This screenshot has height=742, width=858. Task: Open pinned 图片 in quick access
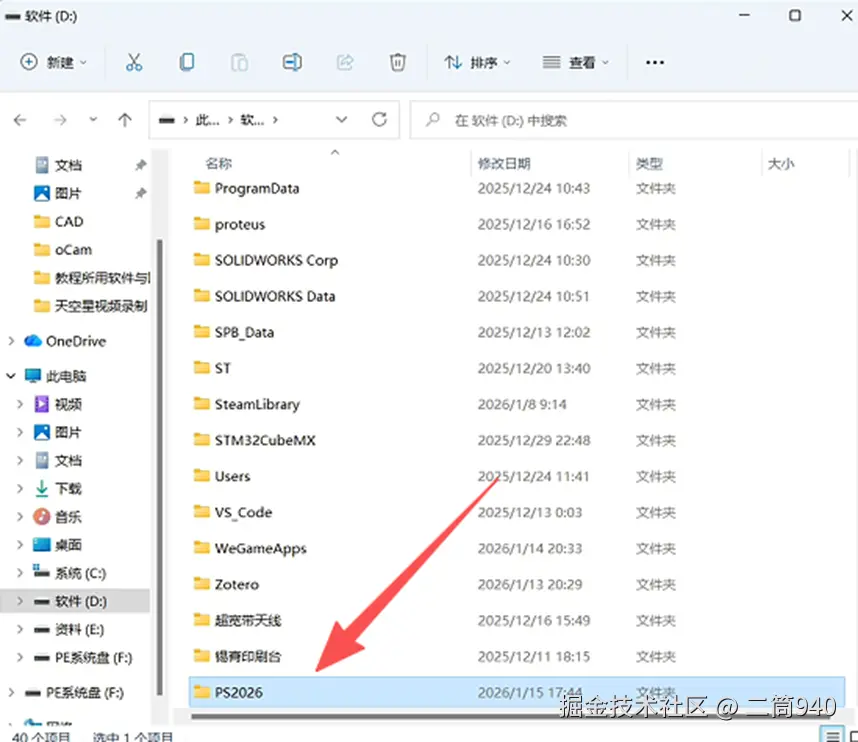pos(68,193)
